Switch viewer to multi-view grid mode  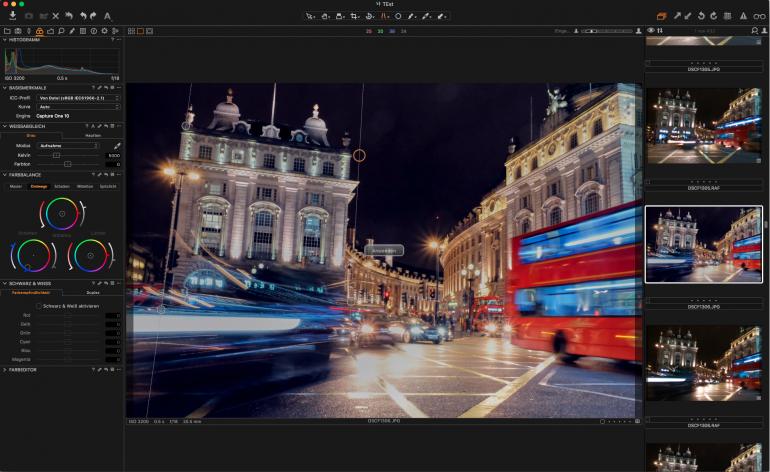coord(132,31)
